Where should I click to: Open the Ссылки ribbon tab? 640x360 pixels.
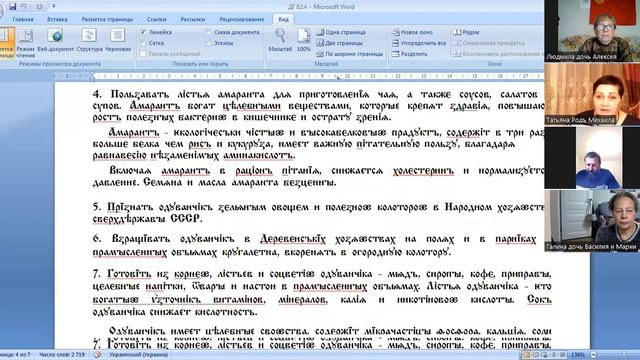(x=157, y=19)
